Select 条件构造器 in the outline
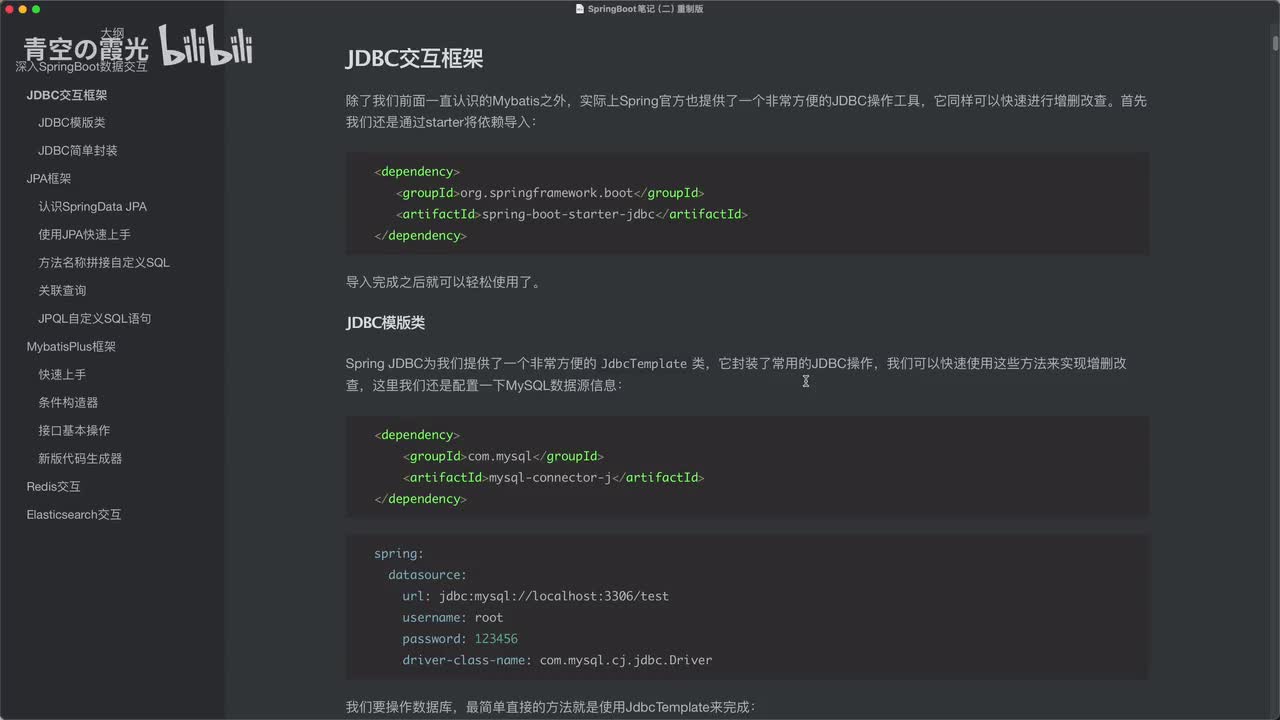The width and height of the screenshot is (1280, 720). pos(68,403)
